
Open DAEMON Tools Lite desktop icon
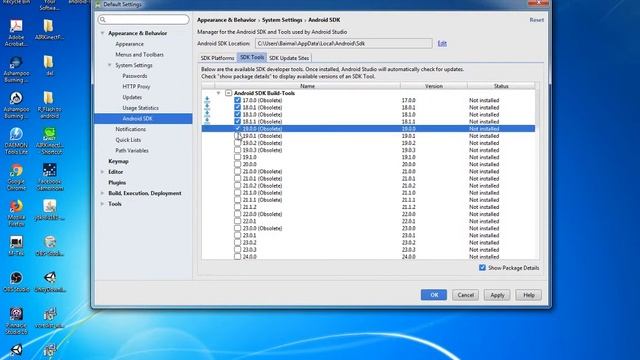pyautogui.click(x=16, y=140)
